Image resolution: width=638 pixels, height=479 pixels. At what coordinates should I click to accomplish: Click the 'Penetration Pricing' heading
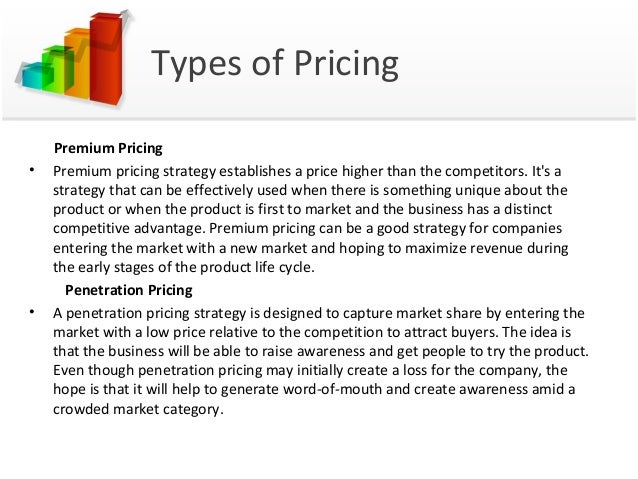point(129,290)
